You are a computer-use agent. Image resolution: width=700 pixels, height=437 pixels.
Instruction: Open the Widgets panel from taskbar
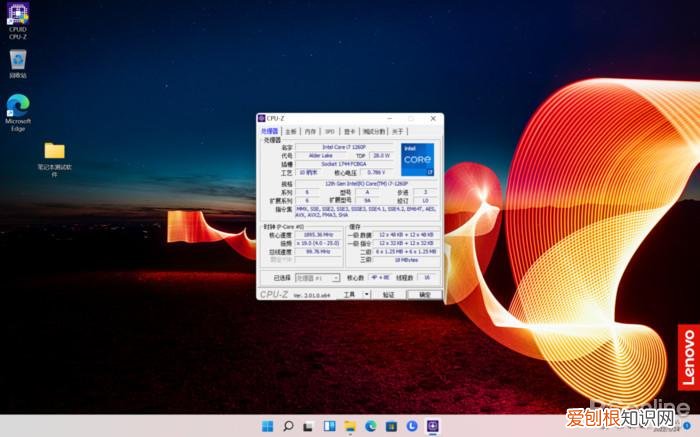click(329, 426)
